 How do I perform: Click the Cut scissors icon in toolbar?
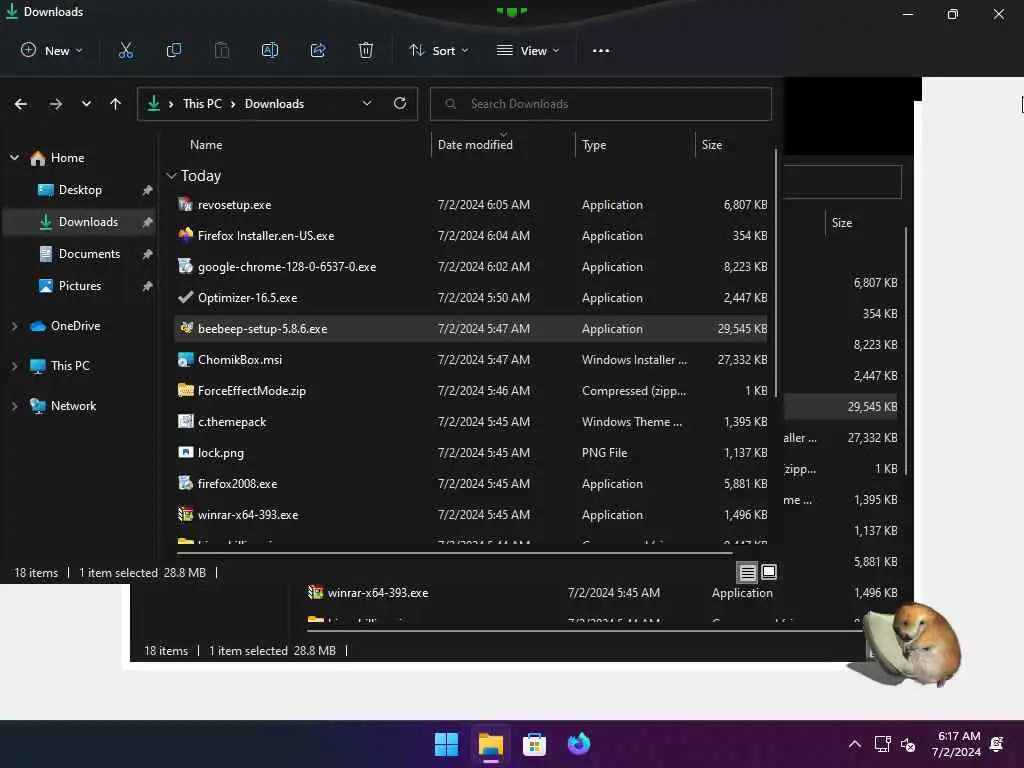[x=125, y=50]
